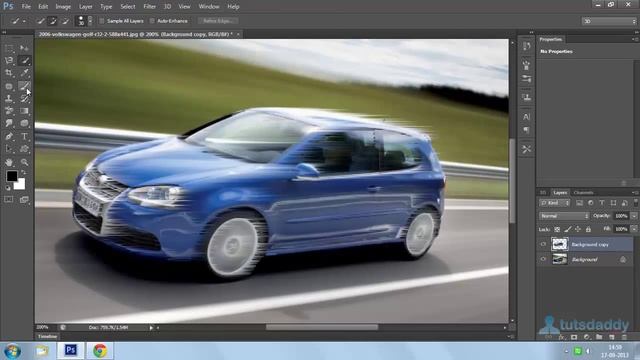This screenshot has height=360, width=640.
Task: Select the Clone Stamp tool
Action: pos(9,98)
